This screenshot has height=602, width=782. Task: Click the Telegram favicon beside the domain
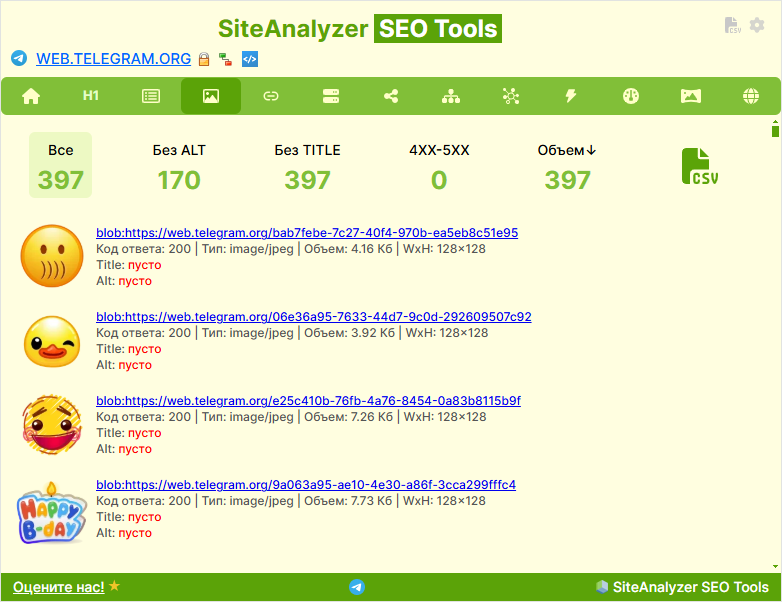click(19, 58)
